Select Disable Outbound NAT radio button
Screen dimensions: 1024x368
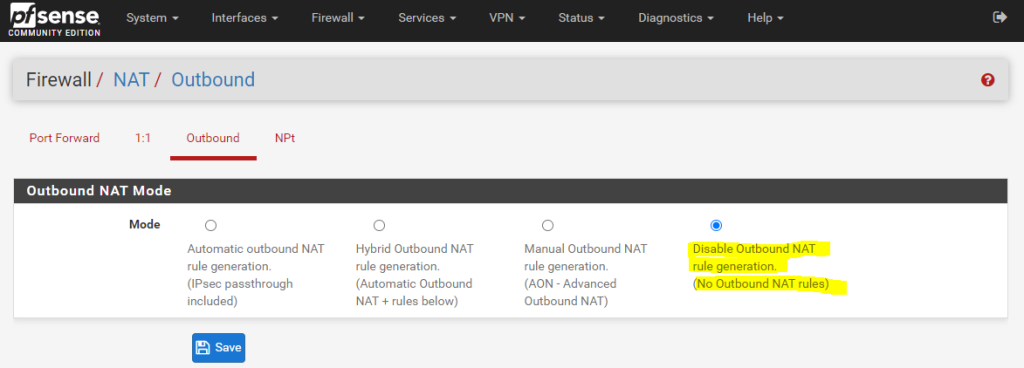coord(716,226)
